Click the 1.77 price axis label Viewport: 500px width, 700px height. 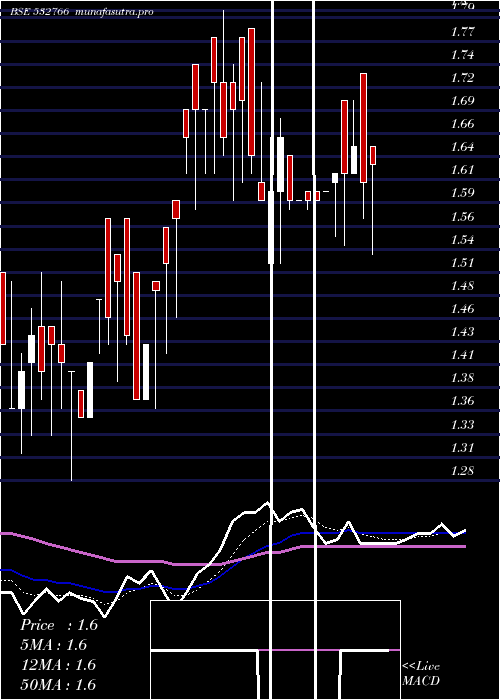pos(462,31)
